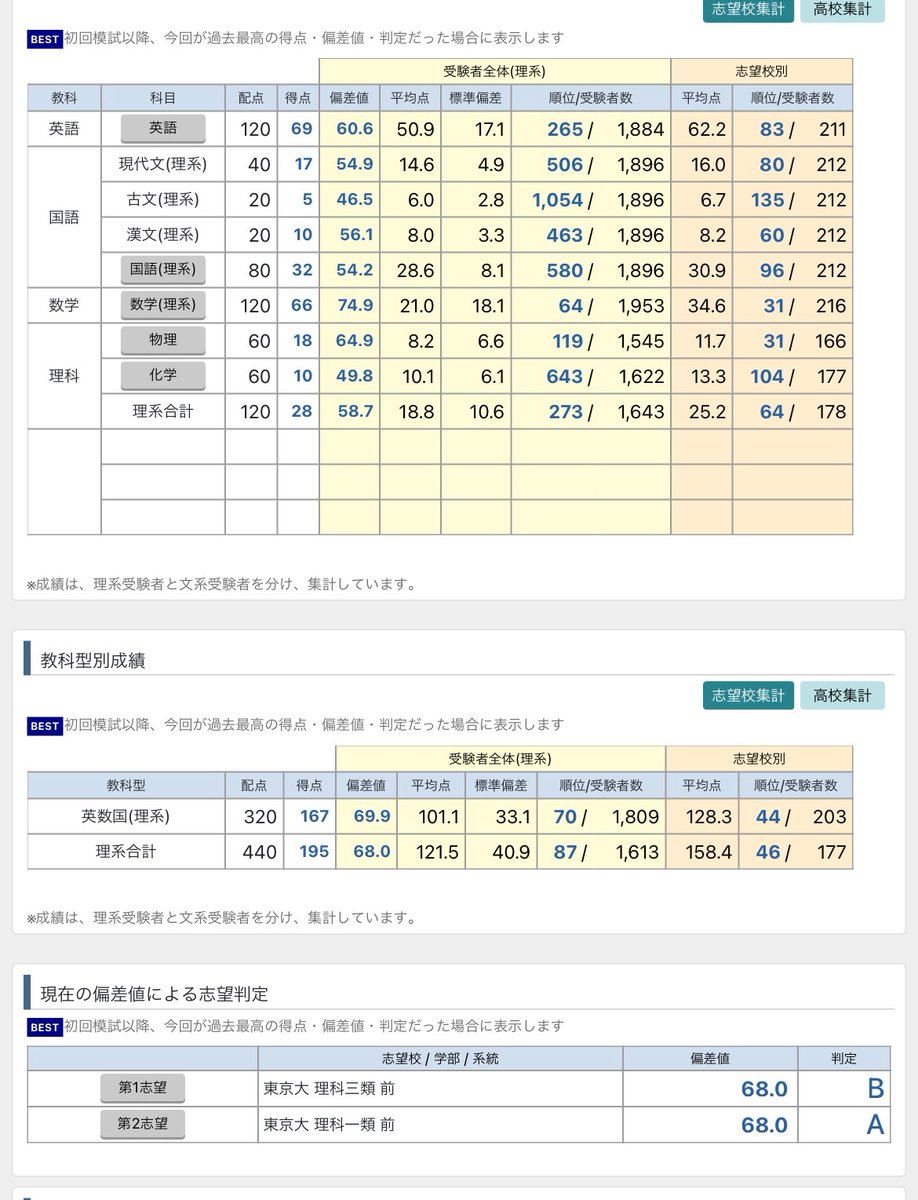The width and height of the screenshot is (918, 1200).
Task: Click the average value 101.1
Action: tap(439, 817)
